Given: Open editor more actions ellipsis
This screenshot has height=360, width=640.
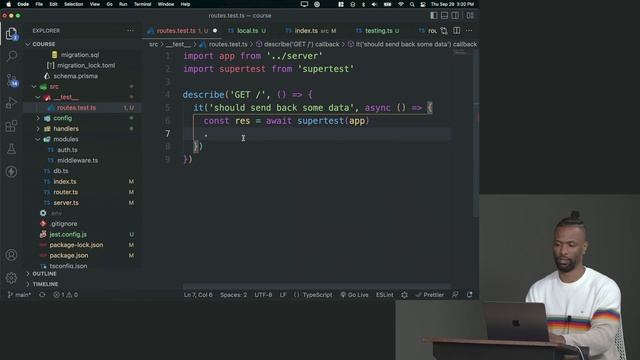Looking at the screenshot, I should (469, 31).
